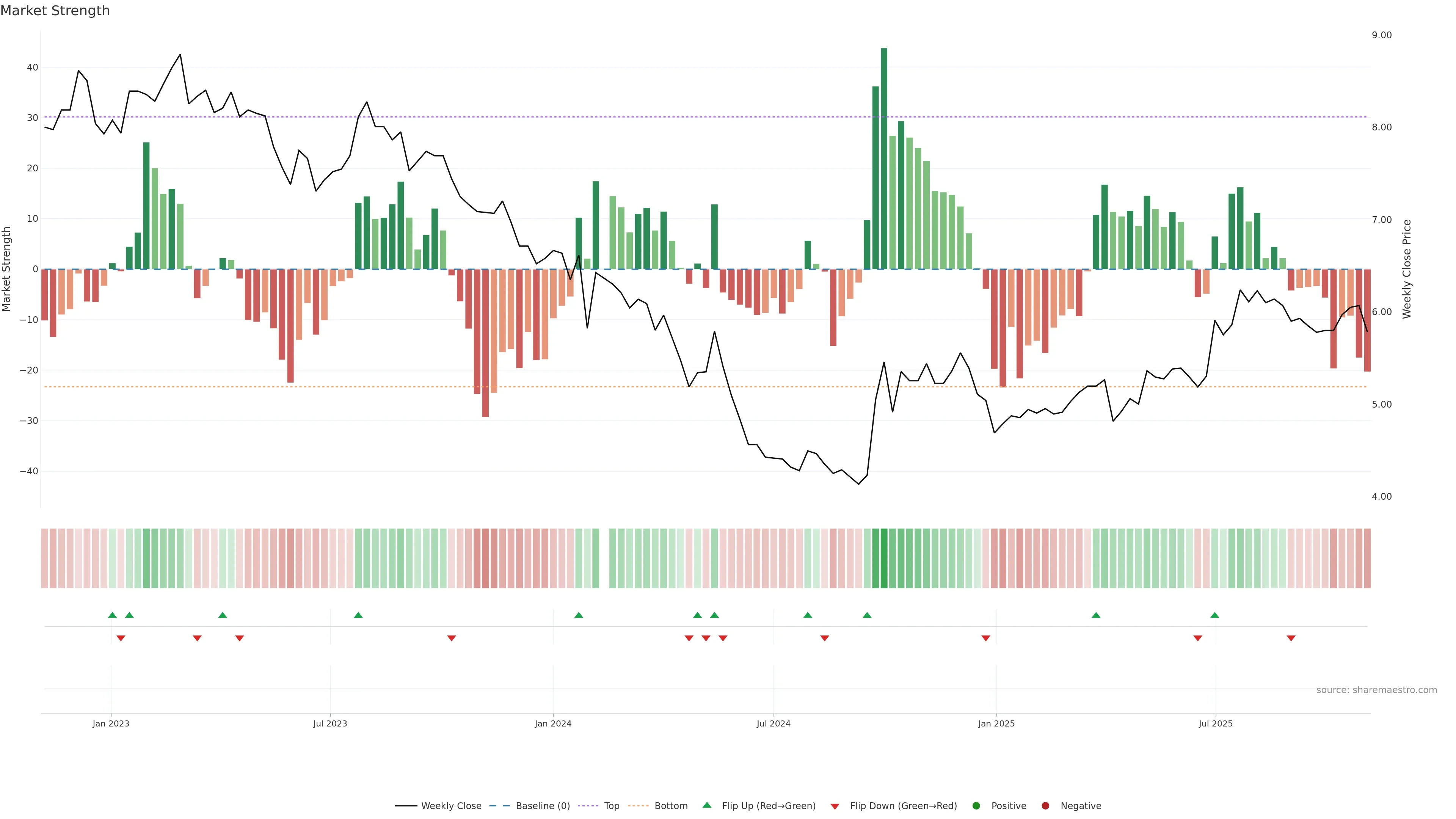Click the Market Strength chart title
This screenshot has width=1456, height=819.
(55, 11)
